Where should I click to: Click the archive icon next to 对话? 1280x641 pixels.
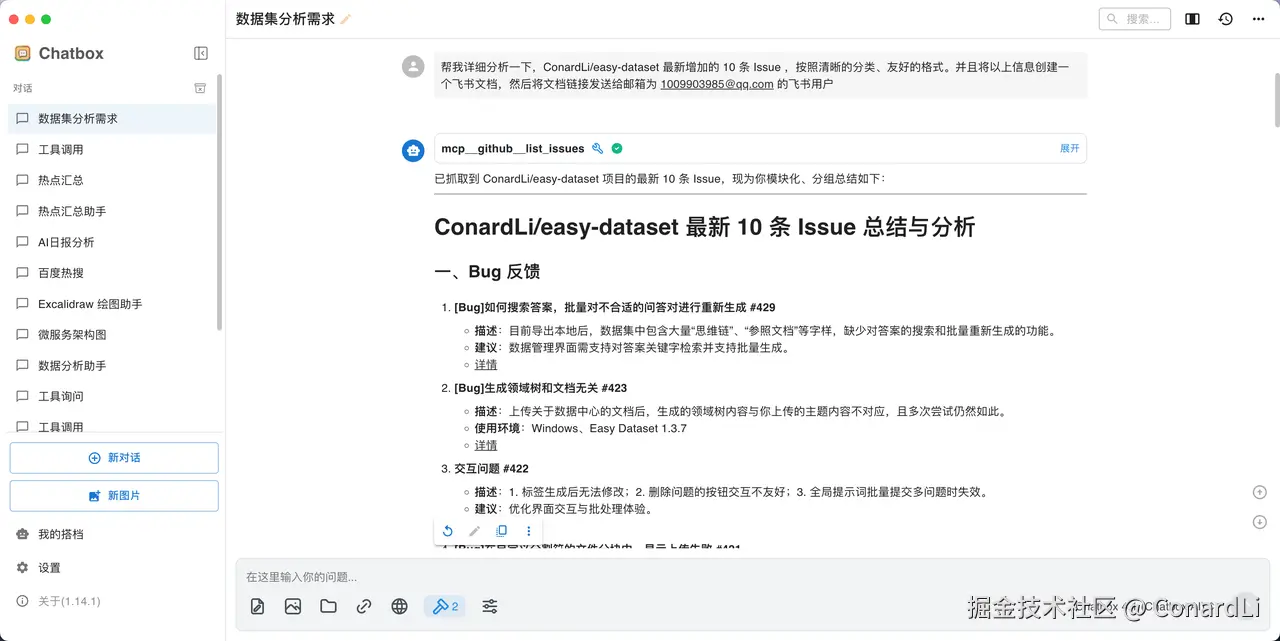(x=200, y=88)
